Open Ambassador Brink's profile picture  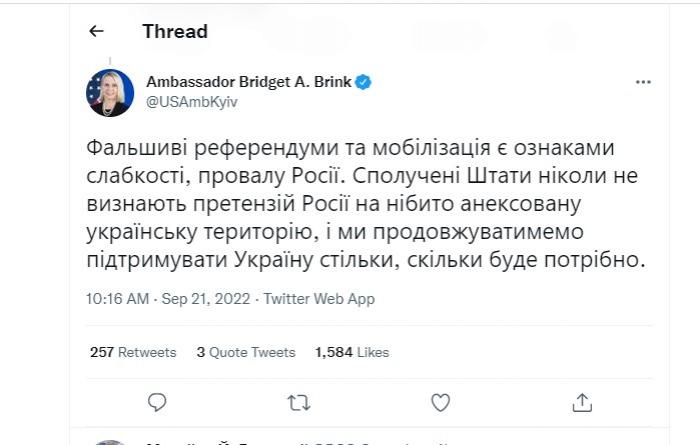click(110, 93)
